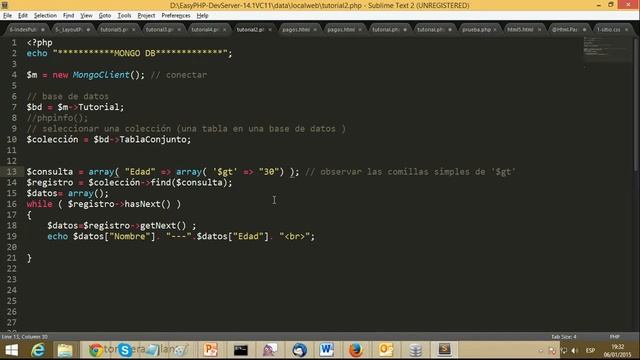Screen dimensions: 640x360
Task: Close the html5.html tab
Action: coord(539,30)
